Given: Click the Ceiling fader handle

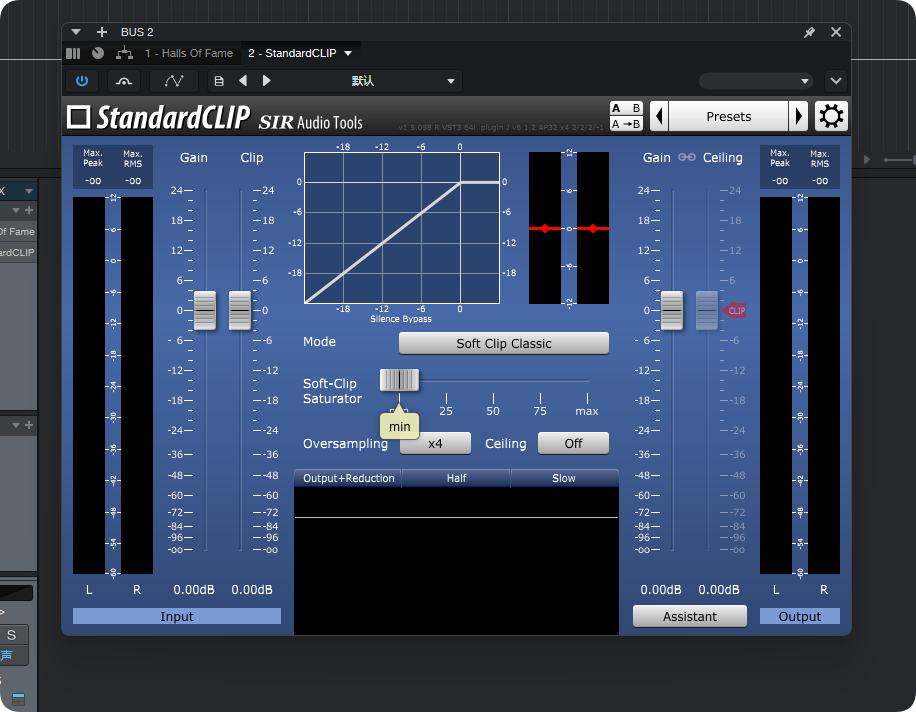Looking at the screenshot, I should [x=707, y=310].
